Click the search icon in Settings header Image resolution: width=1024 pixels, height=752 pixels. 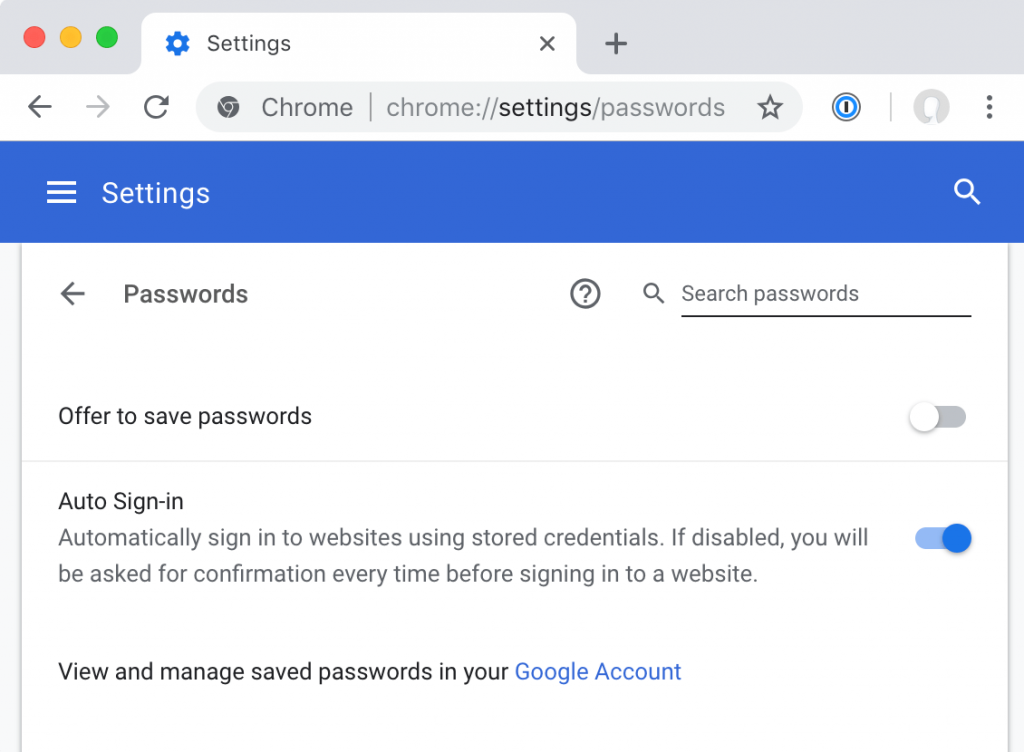pyautogui.click(x=967, y=192)
